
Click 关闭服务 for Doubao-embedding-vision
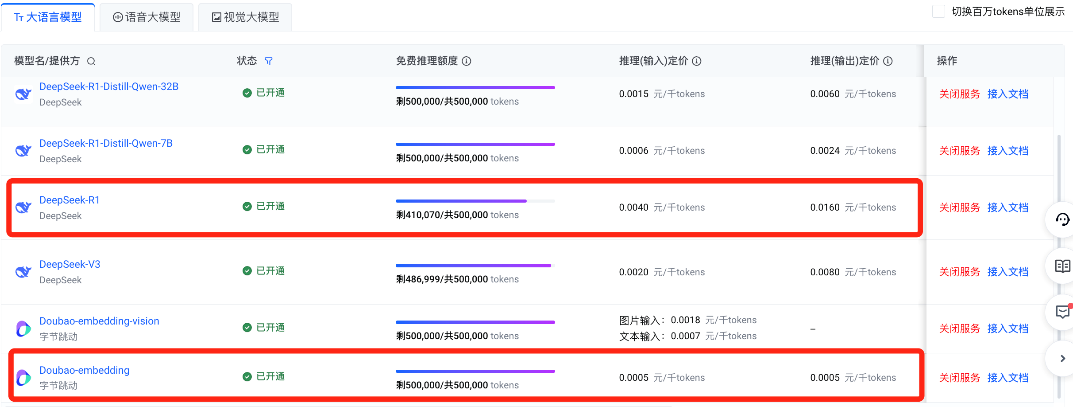coord(959,328)
